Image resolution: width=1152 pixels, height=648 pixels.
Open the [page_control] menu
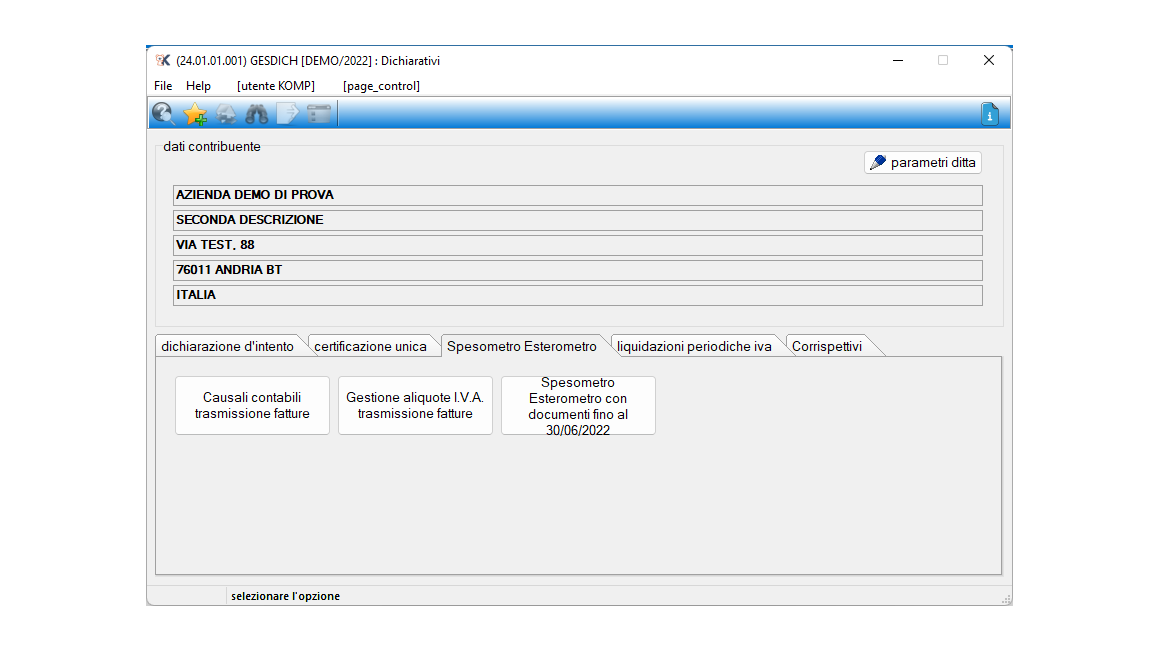click(381, 86)
